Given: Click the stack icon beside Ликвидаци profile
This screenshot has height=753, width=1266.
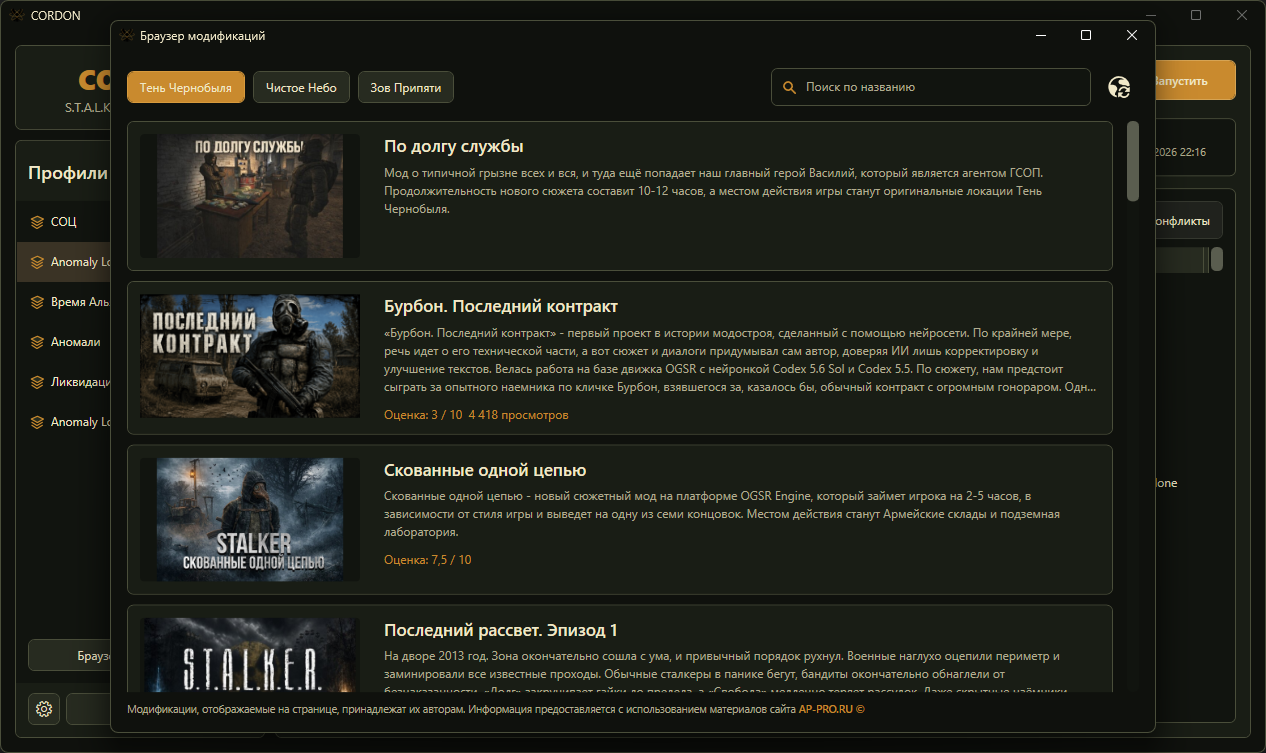Looking at the screenshot, I should [x=37, y=382].
